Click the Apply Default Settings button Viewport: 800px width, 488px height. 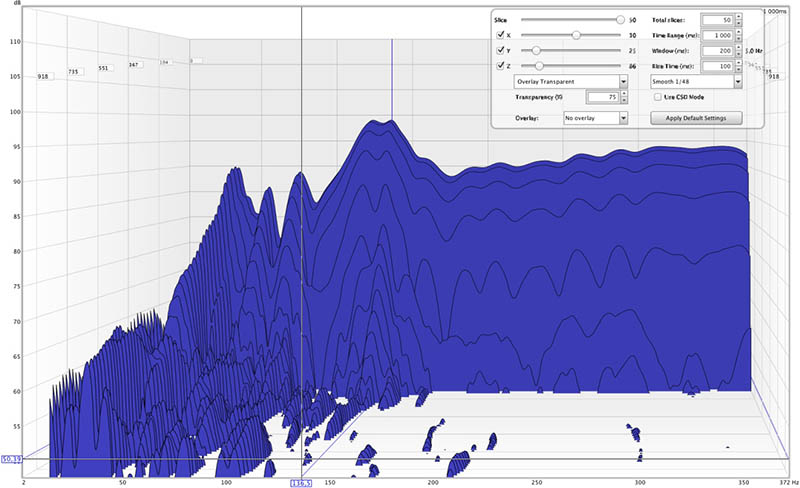(x=696, y=118)
